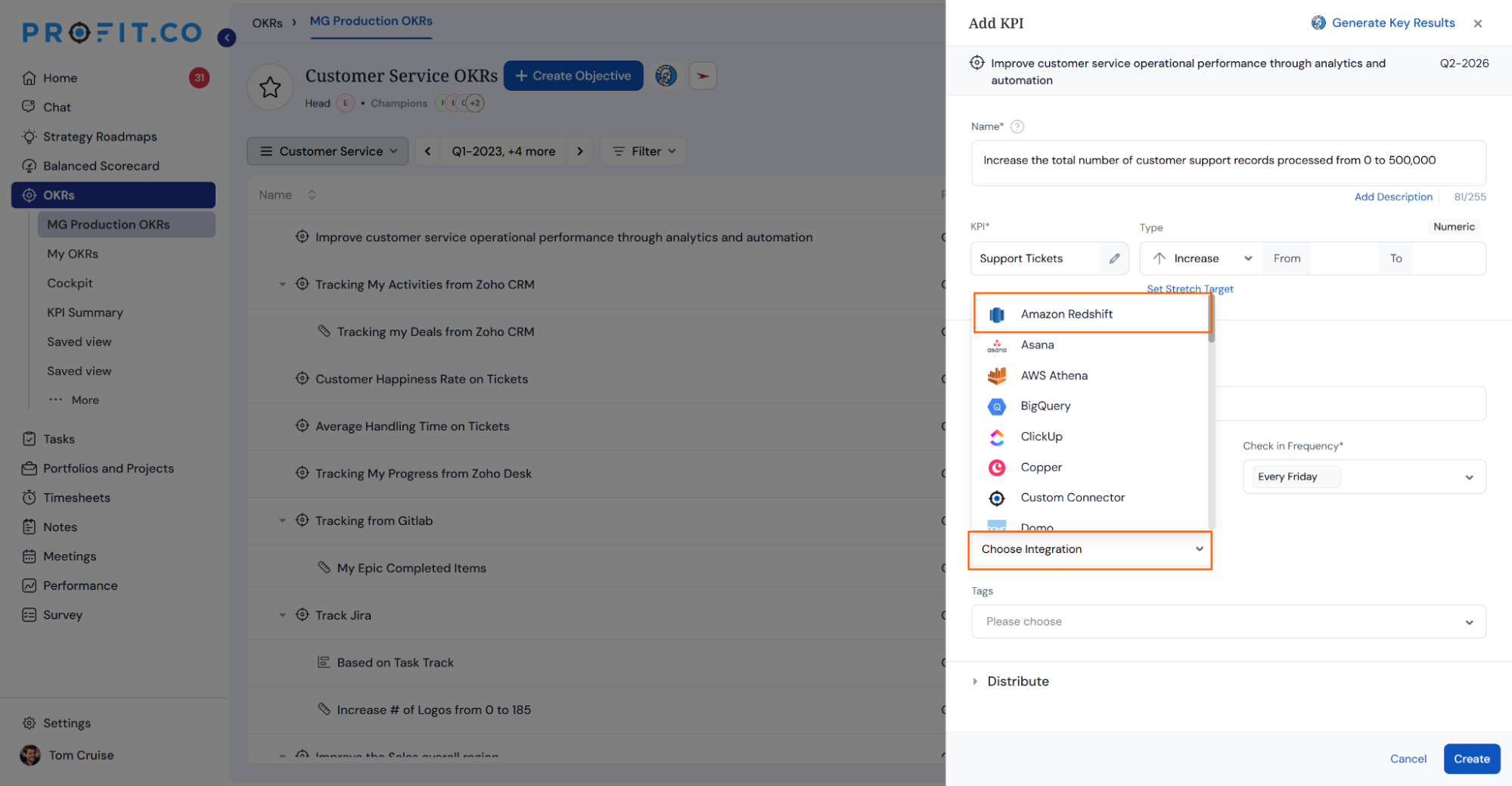The image size is (1512, 786).
Task: Open the Tags Please choose dropdown
Action: coord(1228,622)
